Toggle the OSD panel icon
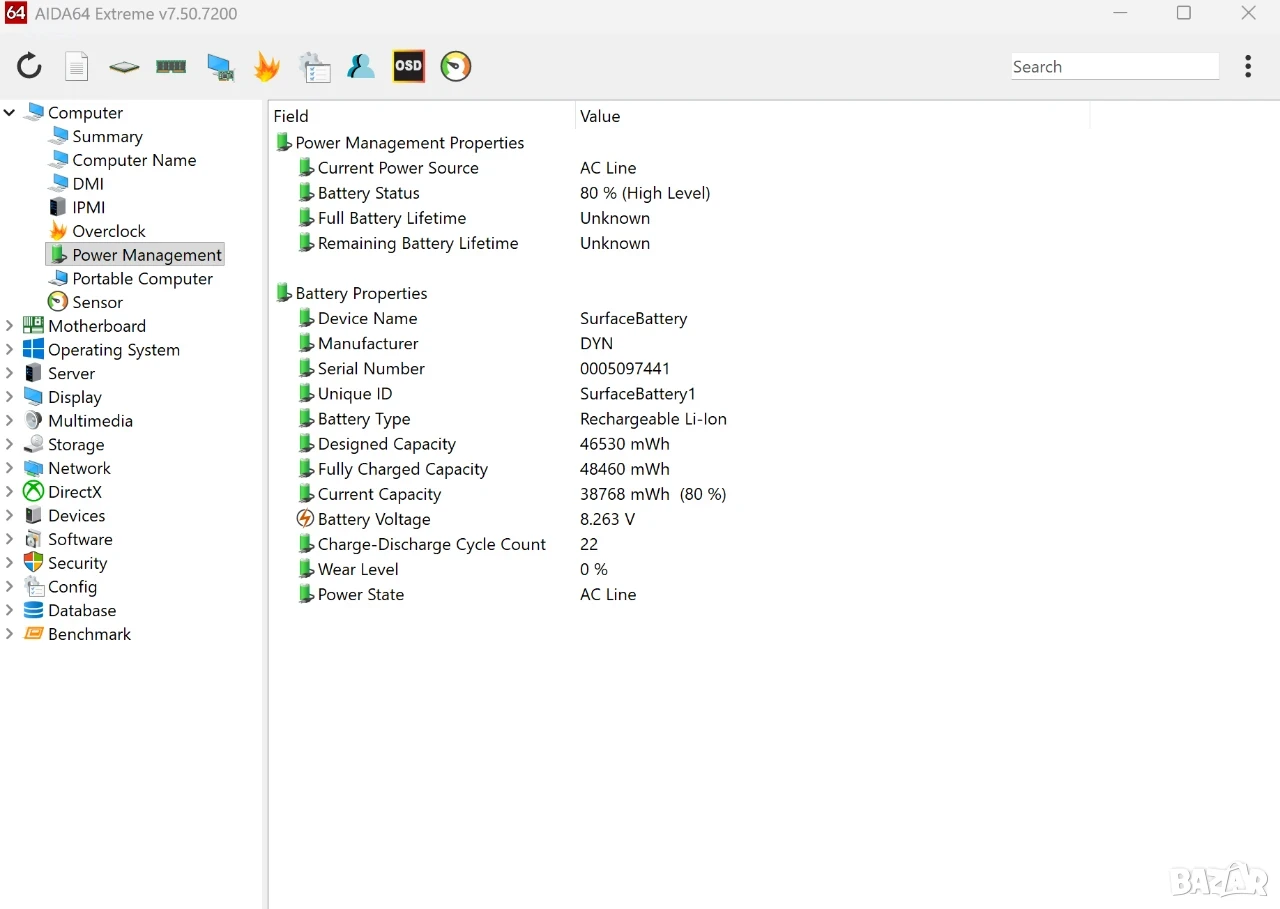Viewport: 1280px width, 909px height. [x=408, y=67]
